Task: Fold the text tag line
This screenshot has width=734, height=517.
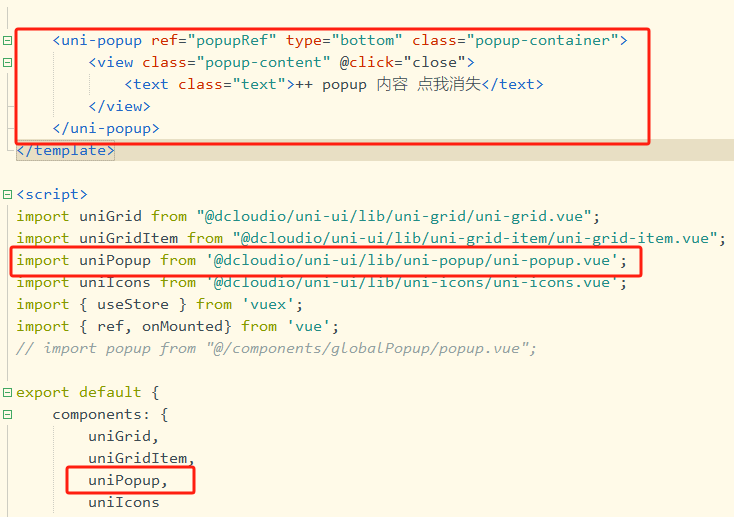Action: (8, 85)
